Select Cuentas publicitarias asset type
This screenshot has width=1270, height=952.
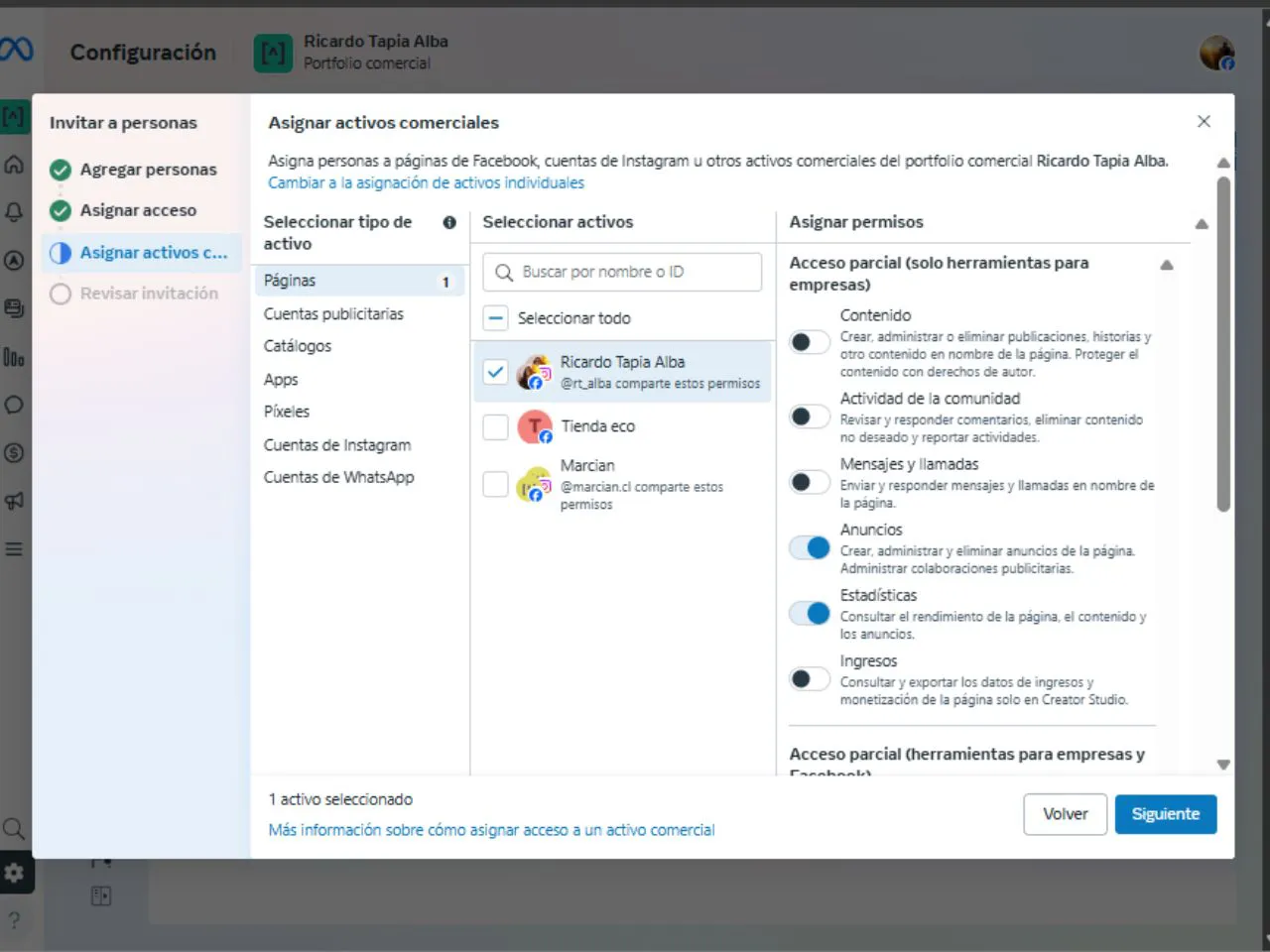point(333,313)
